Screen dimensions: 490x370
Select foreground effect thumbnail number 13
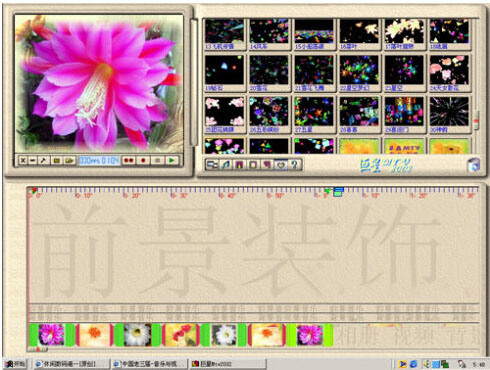tap(224, 34)
